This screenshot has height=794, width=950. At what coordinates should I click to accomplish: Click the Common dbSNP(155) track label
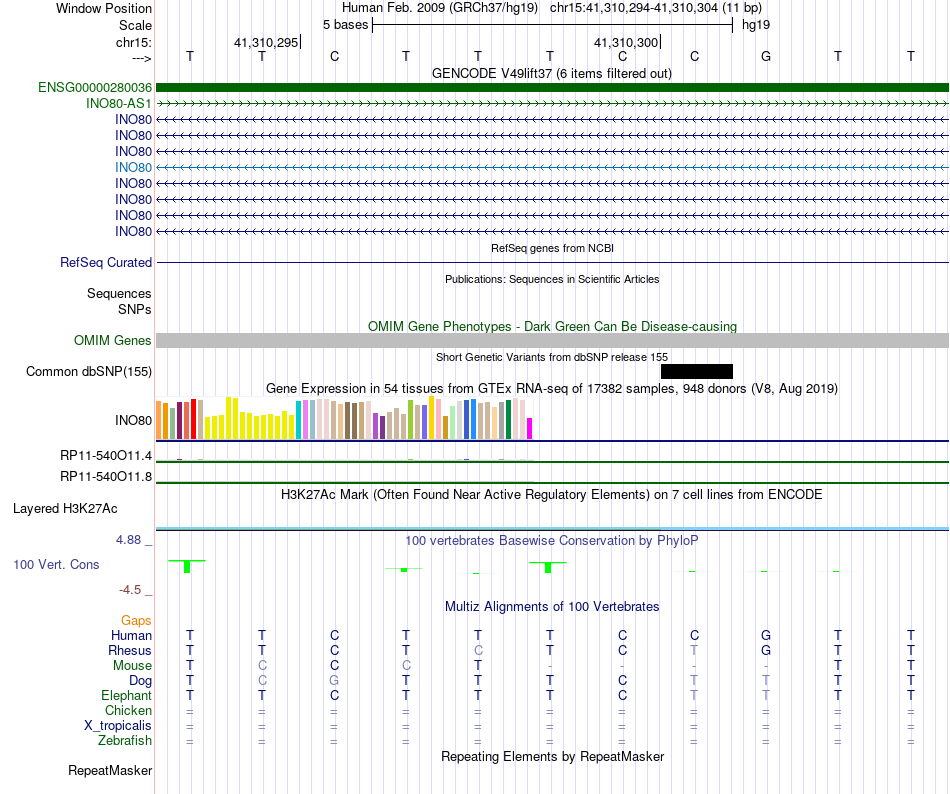(89, 371)
